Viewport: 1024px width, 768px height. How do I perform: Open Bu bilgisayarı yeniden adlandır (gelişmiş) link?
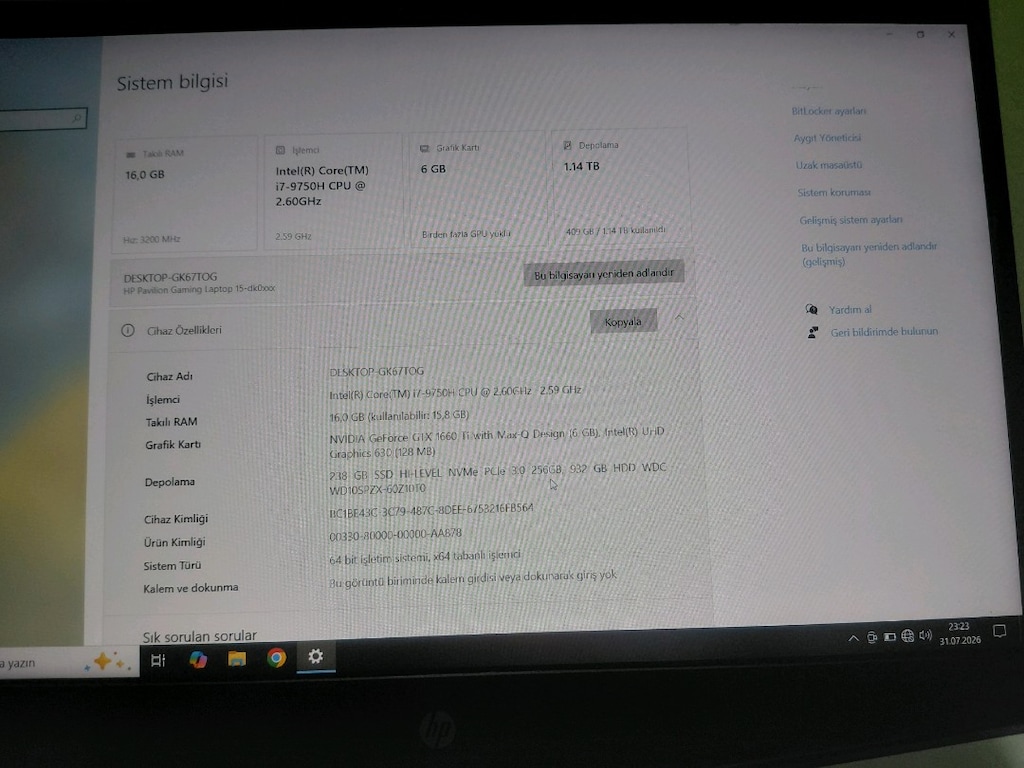coord(869,254)
